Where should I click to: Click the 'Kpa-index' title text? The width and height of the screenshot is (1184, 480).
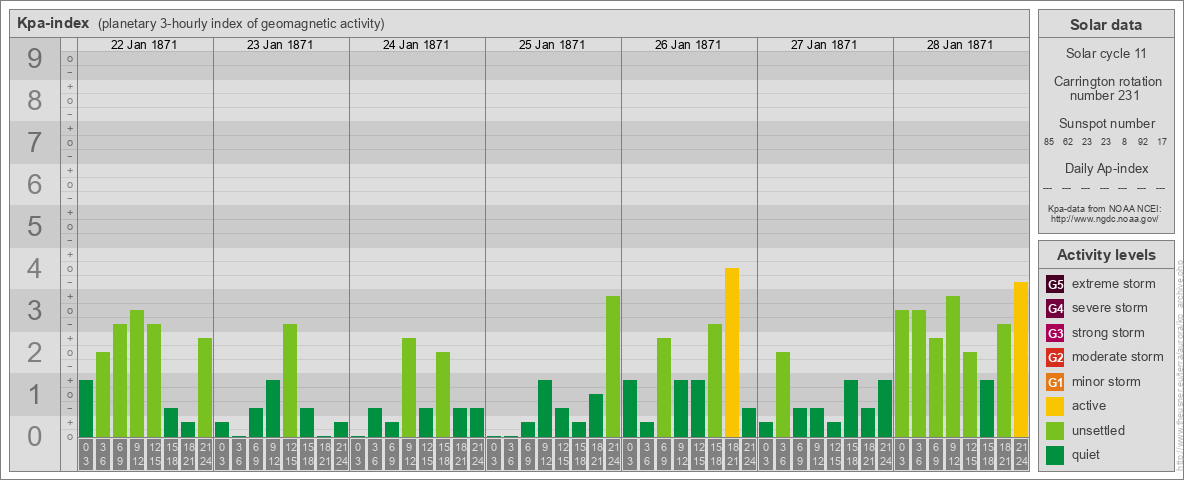tap(54, 23)
